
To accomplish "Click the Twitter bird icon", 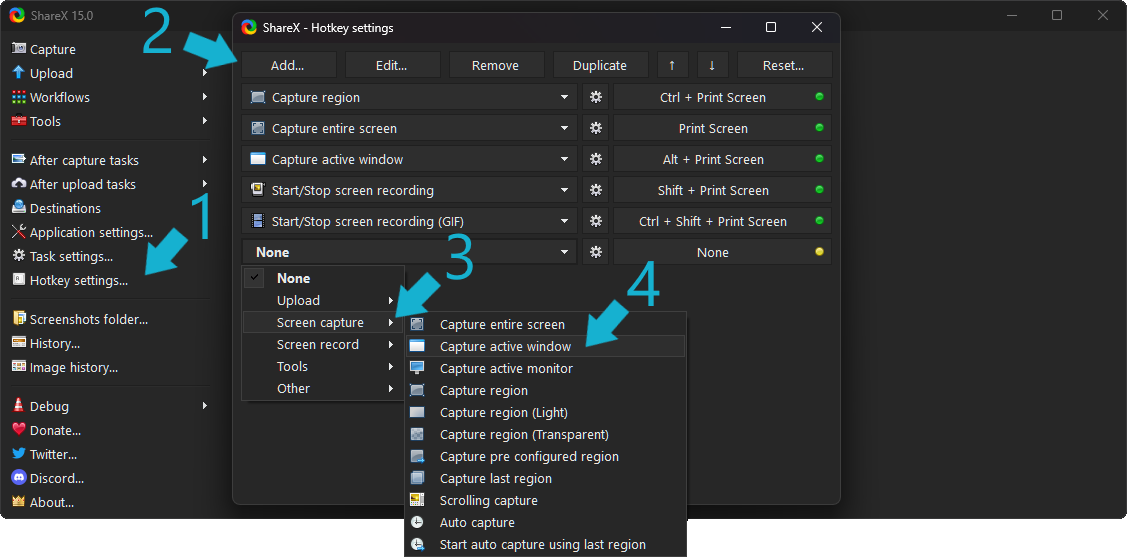I will point(19,454).
